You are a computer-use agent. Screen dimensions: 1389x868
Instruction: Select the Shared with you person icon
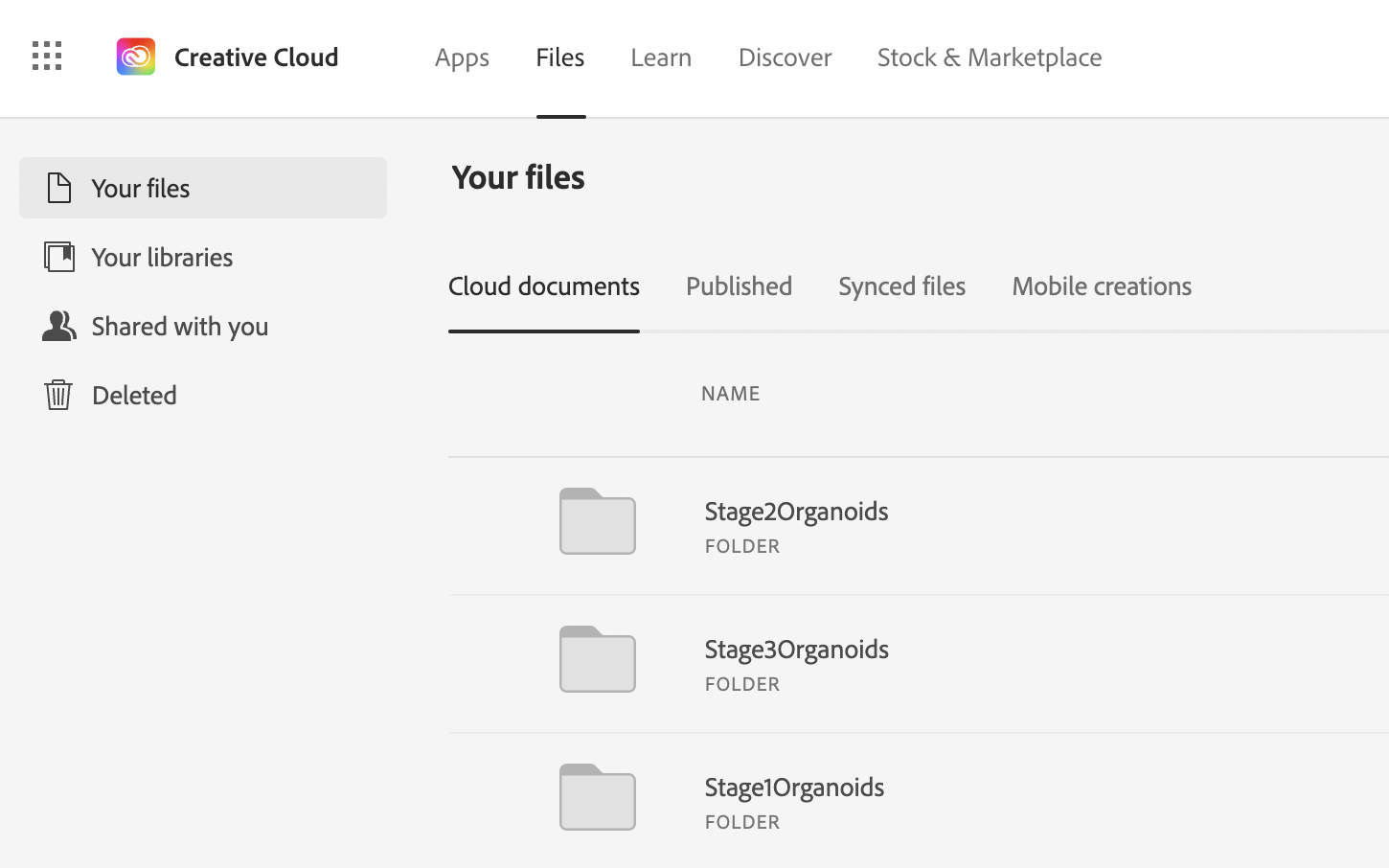[58, 326]
